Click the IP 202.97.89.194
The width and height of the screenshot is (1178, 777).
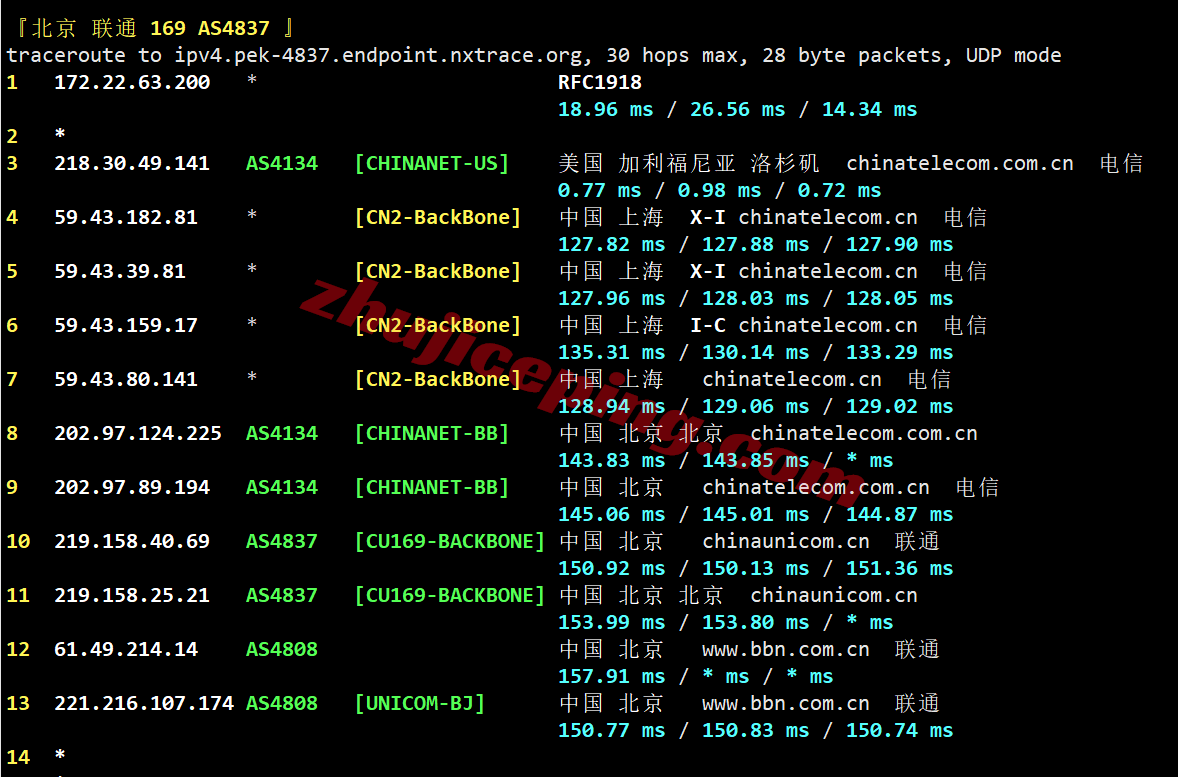(x=132, y=488)
